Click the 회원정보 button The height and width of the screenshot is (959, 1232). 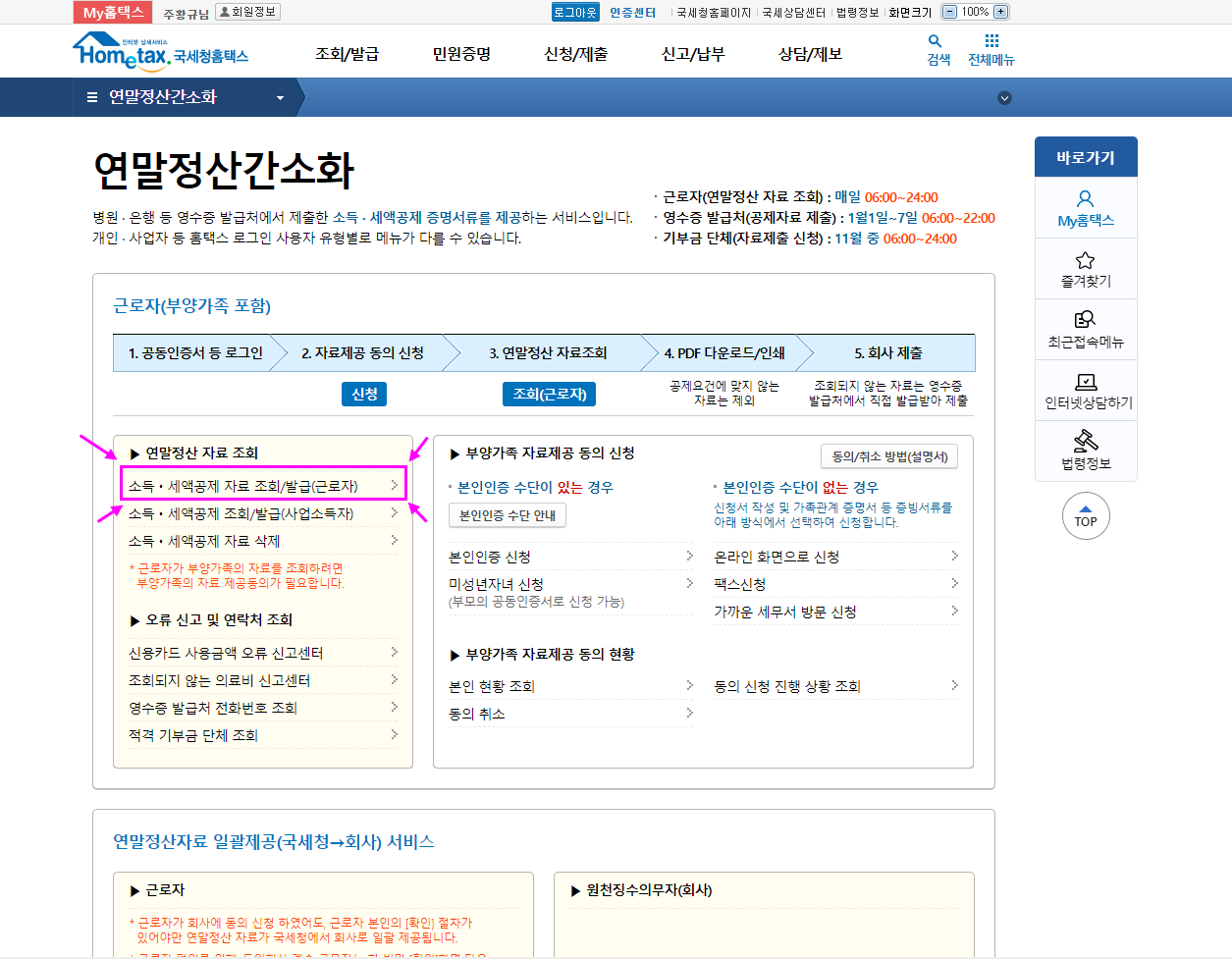click(x=247, y=12)
